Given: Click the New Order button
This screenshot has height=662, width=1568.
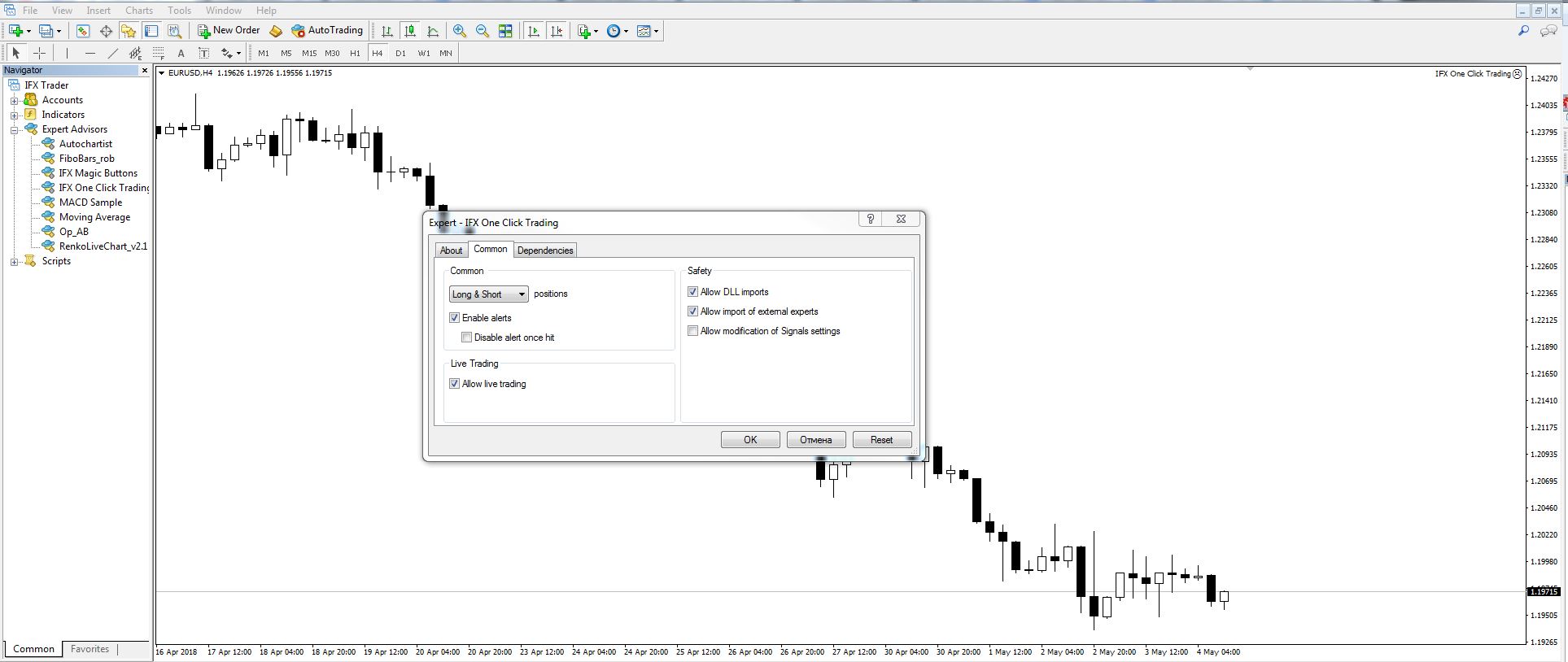Looking at the screenshot, I should [229, 31].
